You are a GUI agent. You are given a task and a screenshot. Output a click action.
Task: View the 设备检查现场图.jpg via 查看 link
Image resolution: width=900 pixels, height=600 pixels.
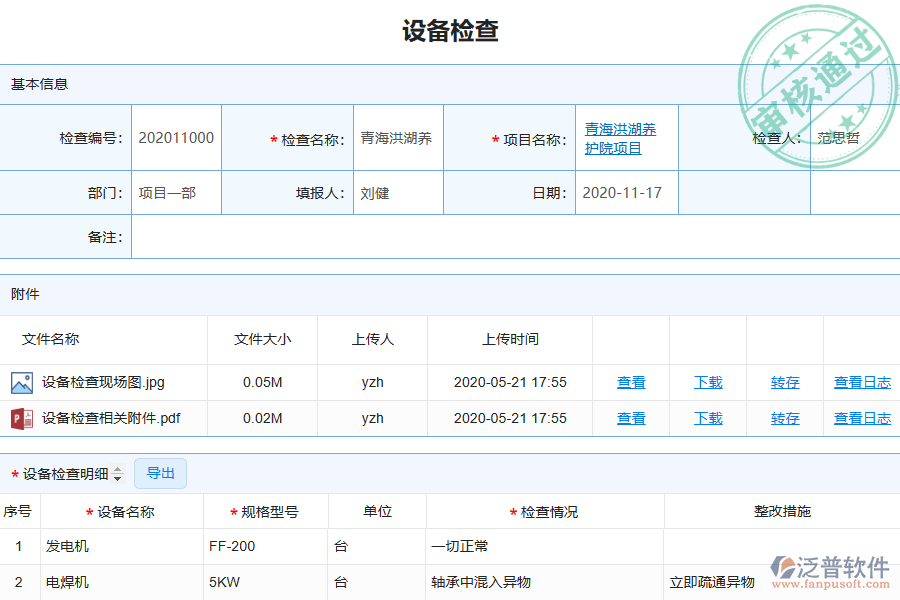click(x=631, y=382)
